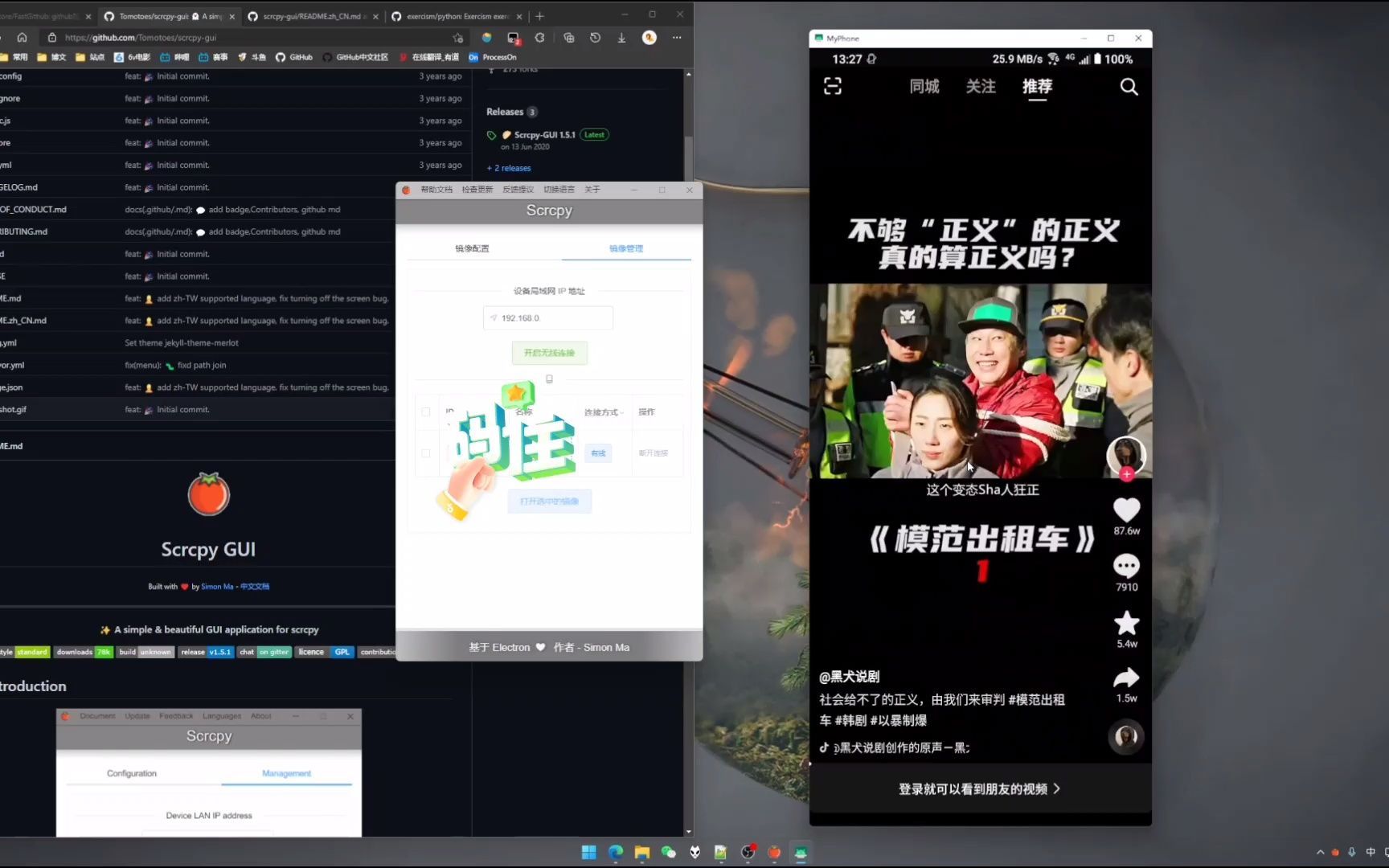Viewport: 1389px width, 868px height.
Task: Open comments via the speech bubble icon
Action: pos(1126,566)
